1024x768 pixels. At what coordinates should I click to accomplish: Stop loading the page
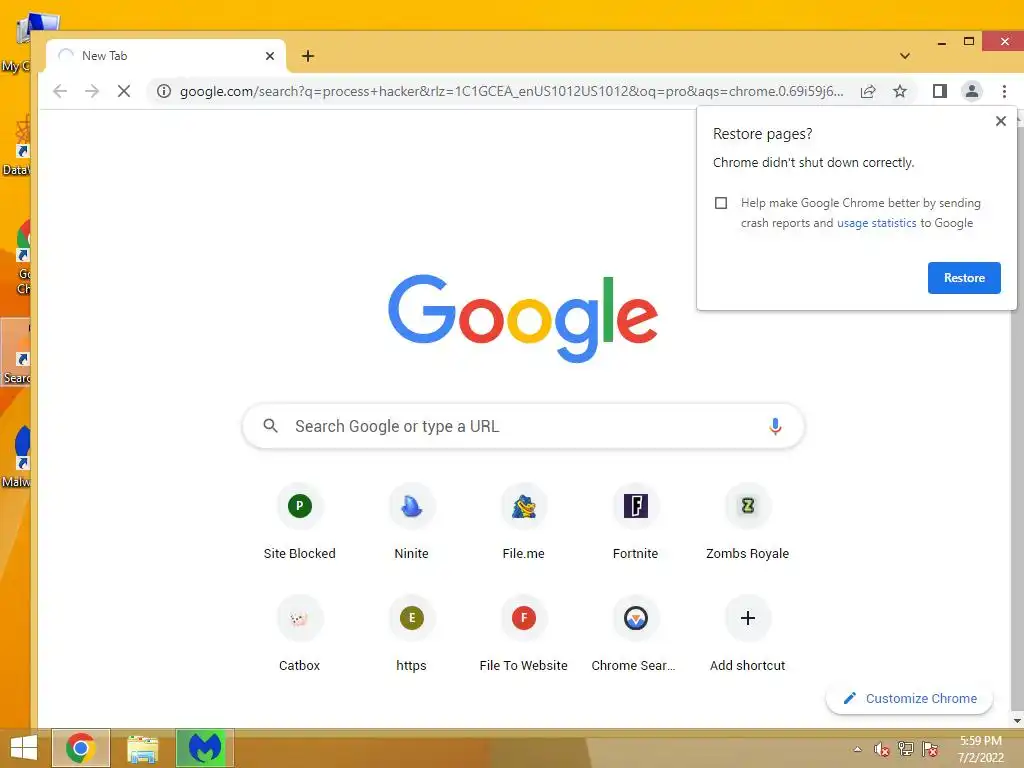[123, 91]
